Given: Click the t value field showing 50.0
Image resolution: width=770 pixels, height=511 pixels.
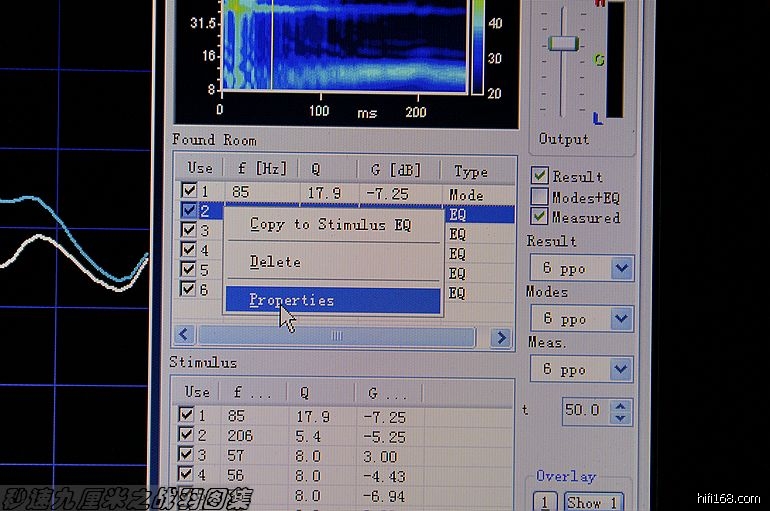Looking at the screenshot, I should pos(582,411).
